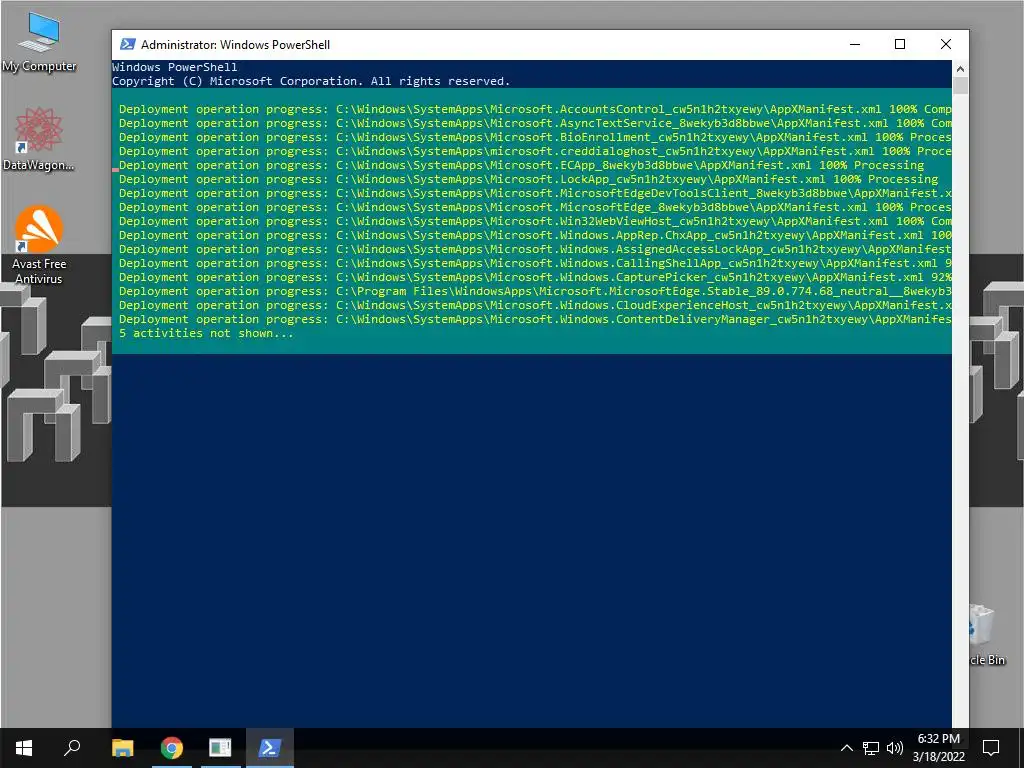The image size is (1024, 768).
Task: Select the DataWagon desktop shortcut
Action: (x=39, y=139)
